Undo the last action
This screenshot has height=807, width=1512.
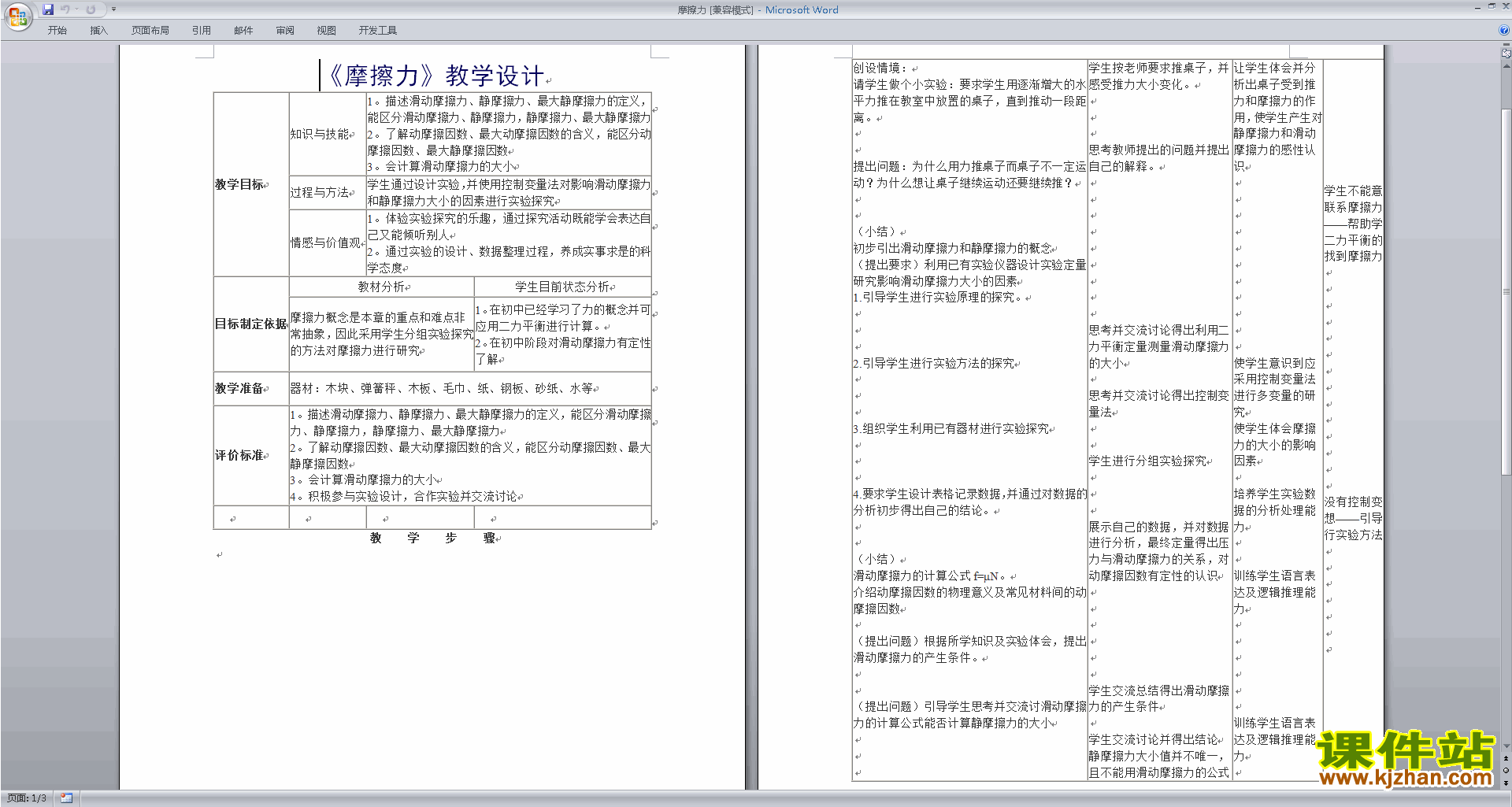65,9
